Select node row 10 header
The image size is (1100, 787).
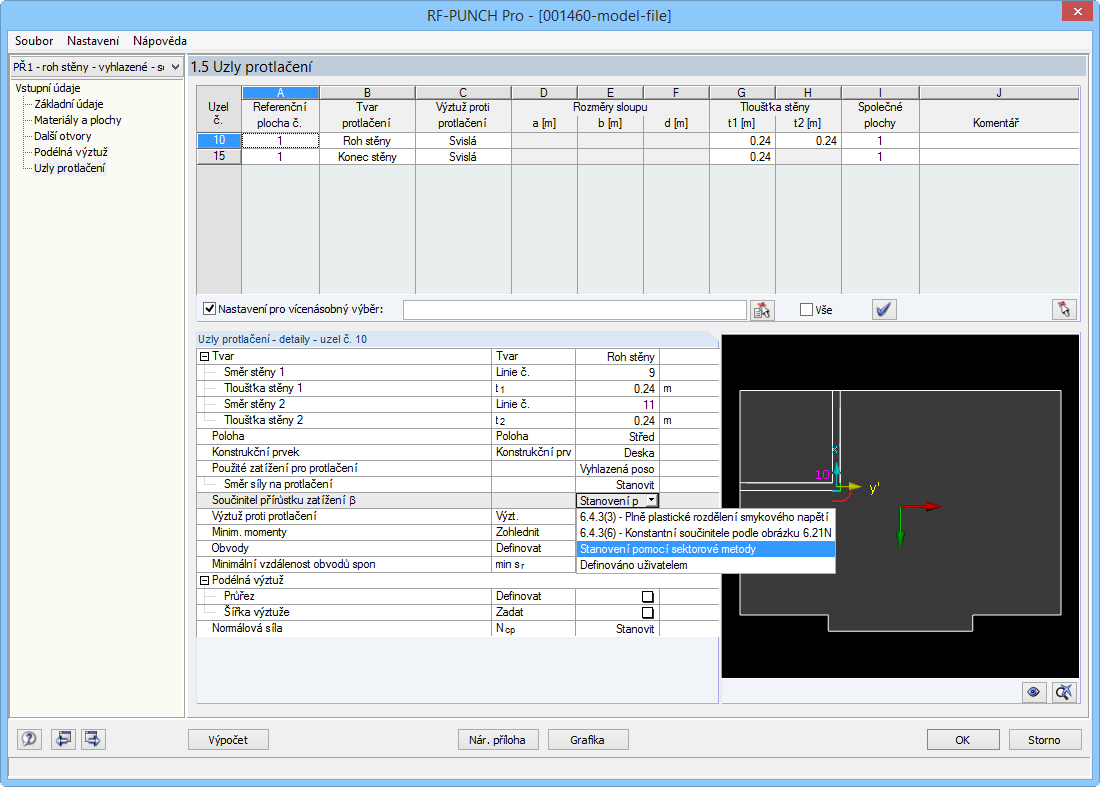[x=219, y=140]
